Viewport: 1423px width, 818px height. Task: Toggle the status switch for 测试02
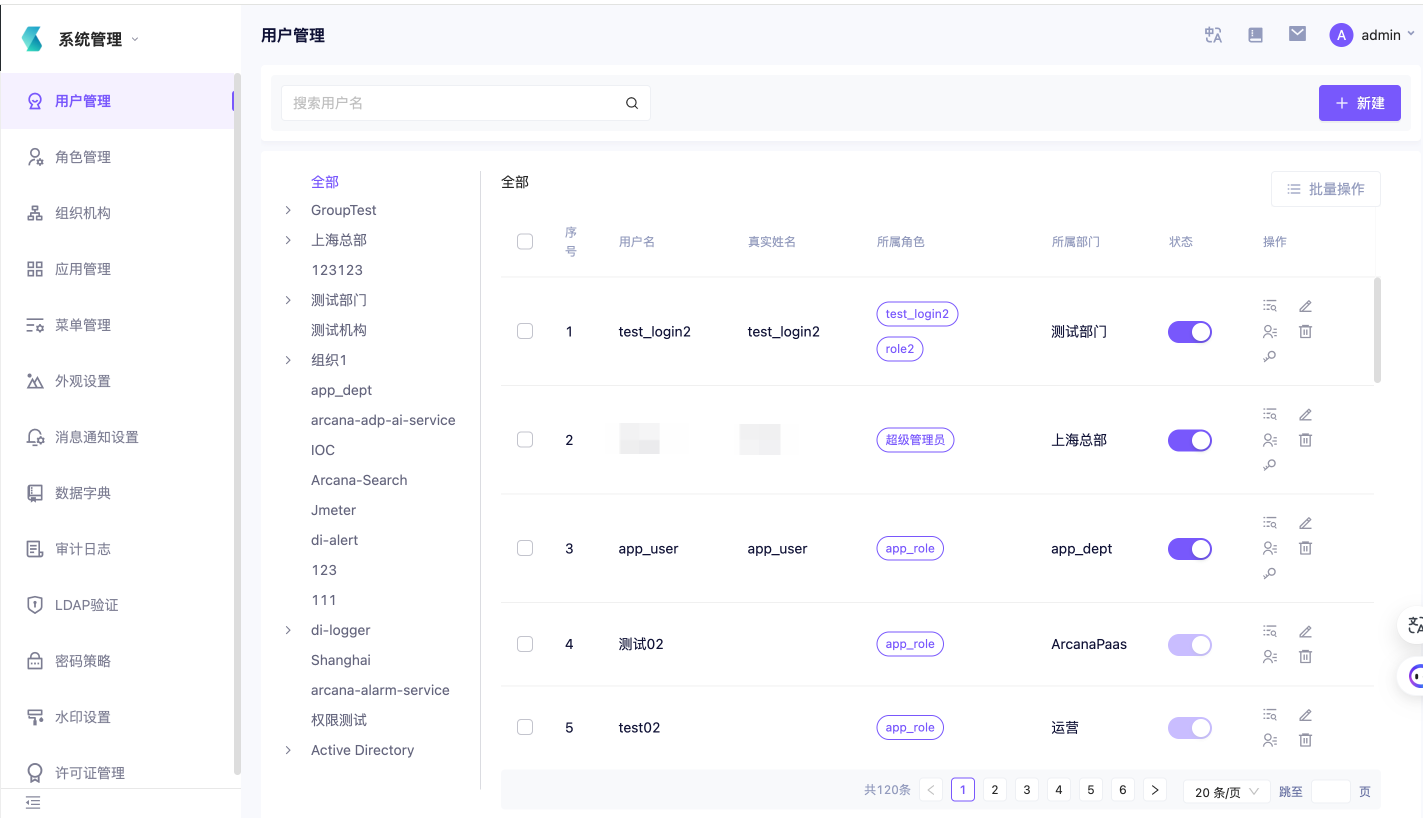coord(1190,645)
